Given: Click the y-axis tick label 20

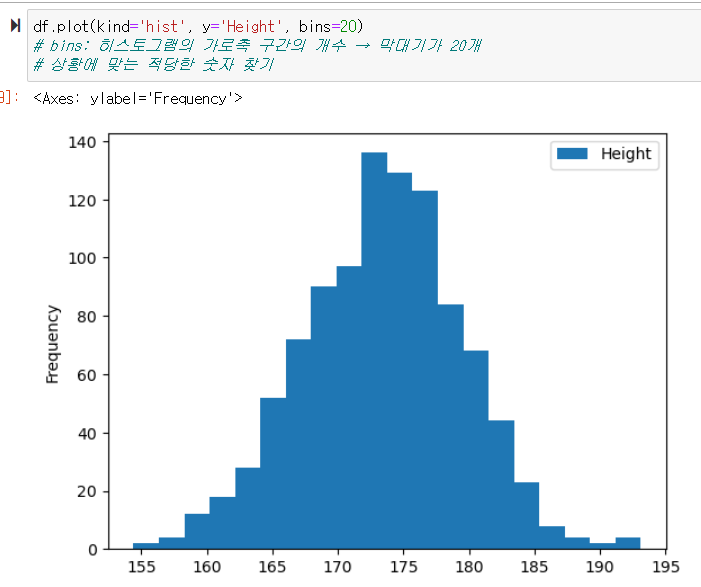Looking at the screenshot, I should pos(86,492).
